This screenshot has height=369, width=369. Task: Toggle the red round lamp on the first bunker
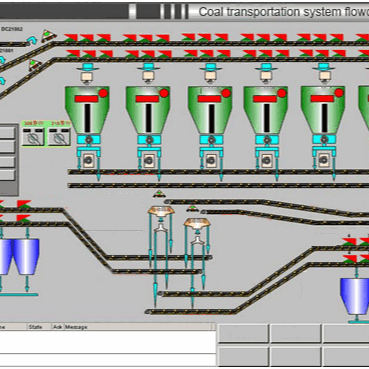point(103,93)
